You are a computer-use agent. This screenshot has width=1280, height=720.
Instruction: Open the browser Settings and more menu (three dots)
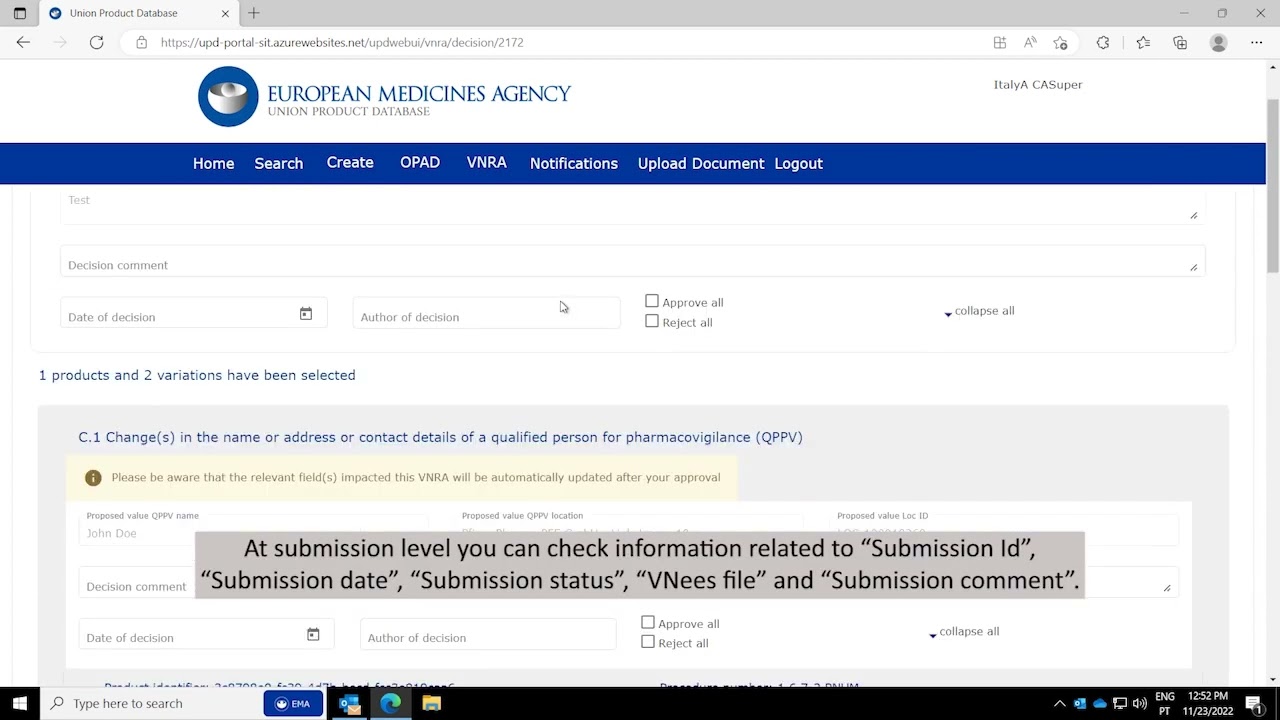(x=1256, y=42)
